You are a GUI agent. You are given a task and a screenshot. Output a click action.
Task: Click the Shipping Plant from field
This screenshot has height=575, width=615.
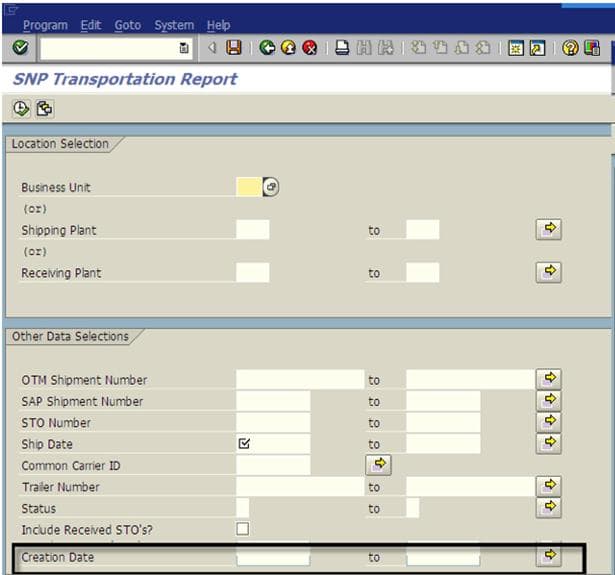[253, 229]
